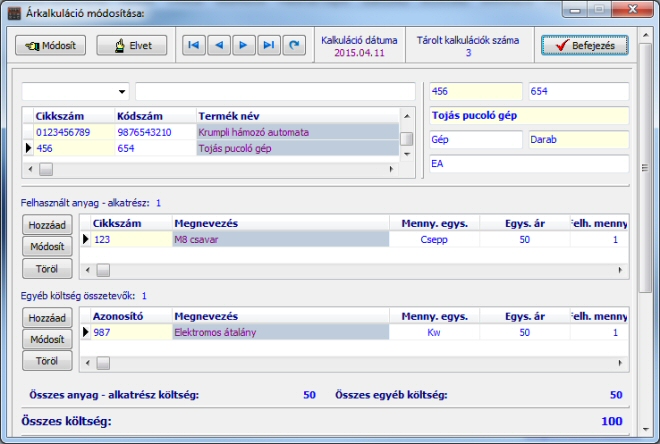Click the Csepp unit cell
The image size is (660, 444).
pos(434,239)
